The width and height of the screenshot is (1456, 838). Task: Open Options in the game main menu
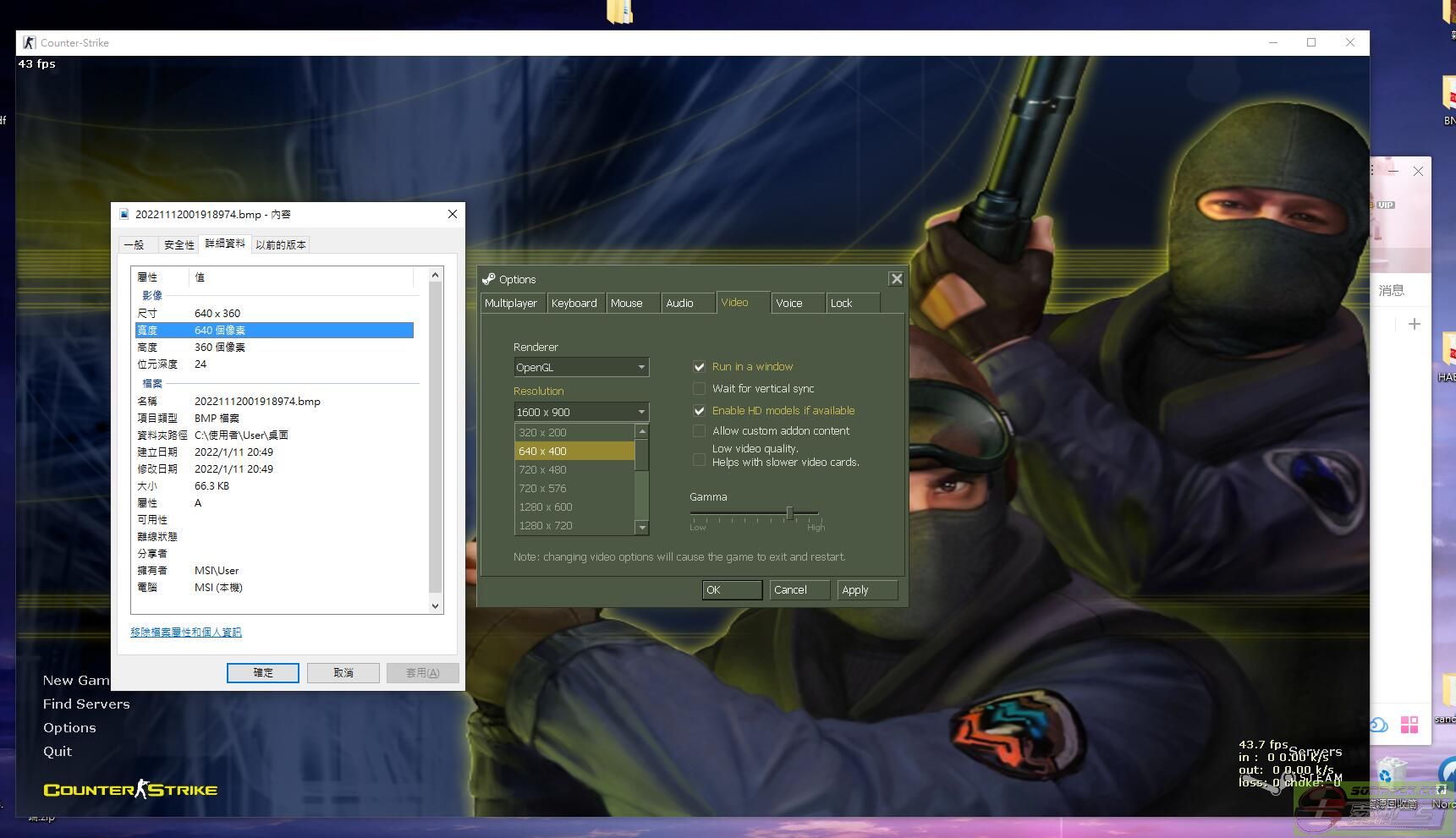pos(69,727)
